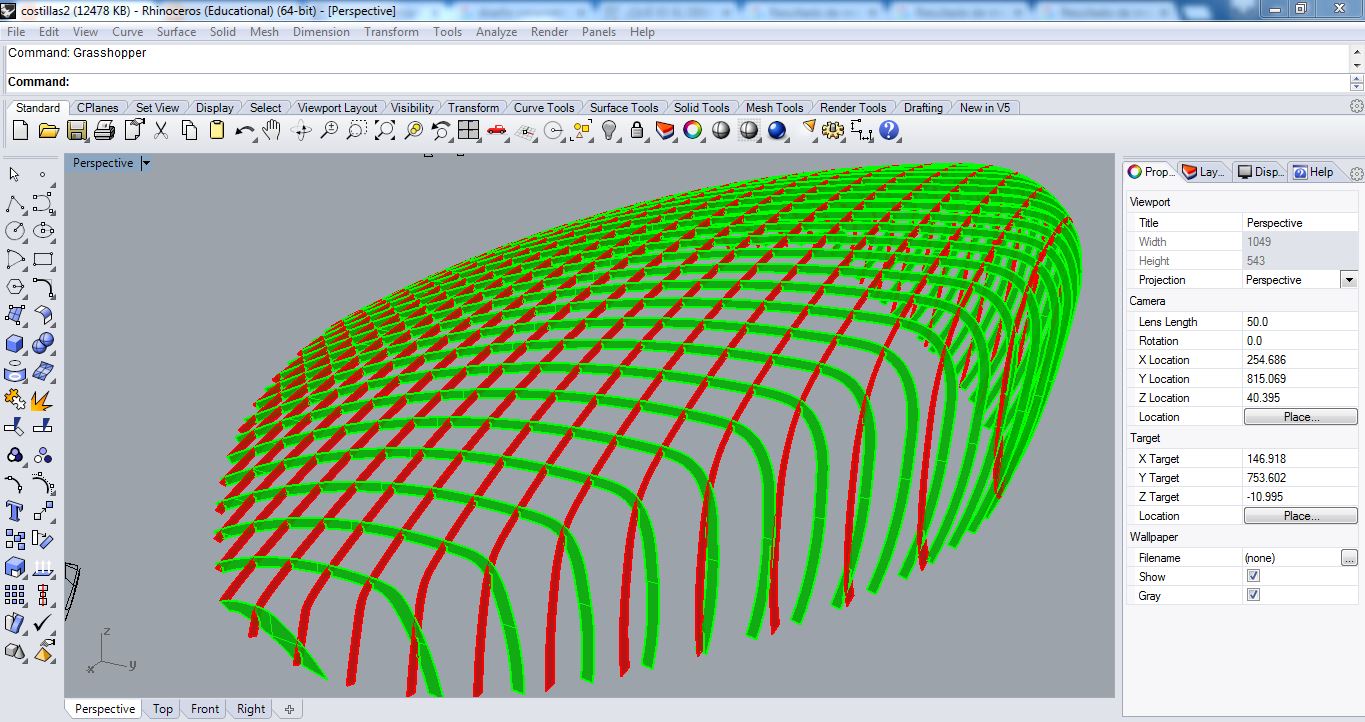Expand the circle tool flyout arrow
This screenshot has height=722, width=1365.
pyautogui.click(x=23, y=240)
